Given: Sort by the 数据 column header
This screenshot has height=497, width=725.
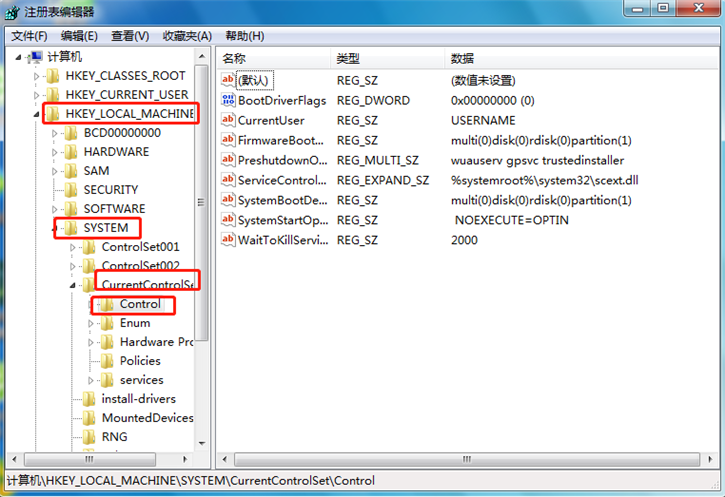Looking at the screenshot, I should (462, 59).
